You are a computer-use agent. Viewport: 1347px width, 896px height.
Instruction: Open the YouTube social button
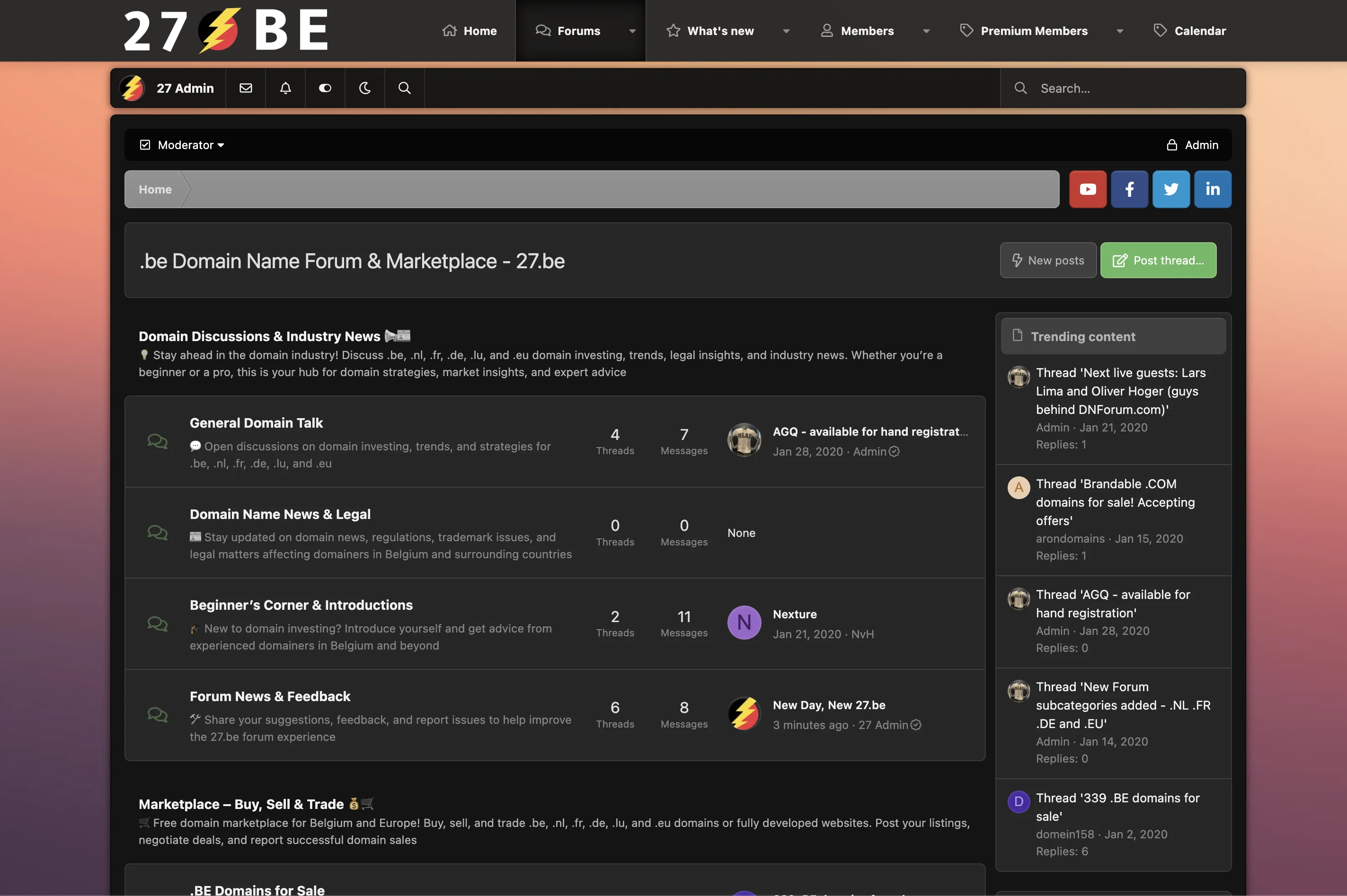coord(1088,189)
